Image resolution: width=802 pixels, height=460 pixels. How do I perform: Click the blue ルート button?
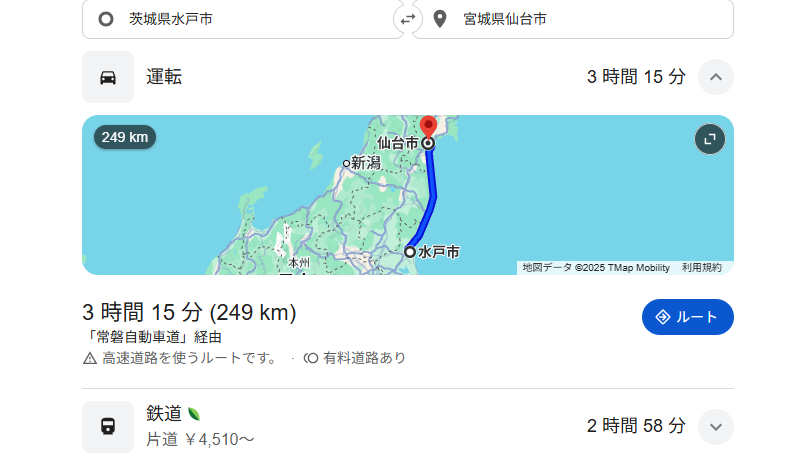(x=687, y=317)
